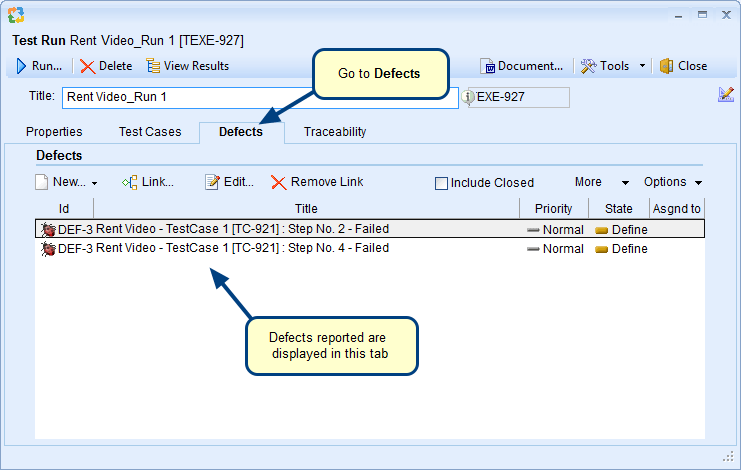The image size is (741, 472).
Task: Open View Results from toolbar
Action: coord(153,66)
